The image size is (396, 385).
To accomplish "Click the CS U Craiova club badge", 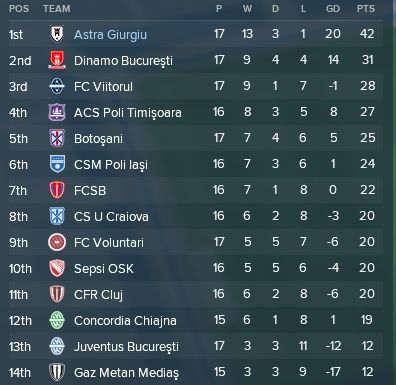I will [x=57, y=216].
